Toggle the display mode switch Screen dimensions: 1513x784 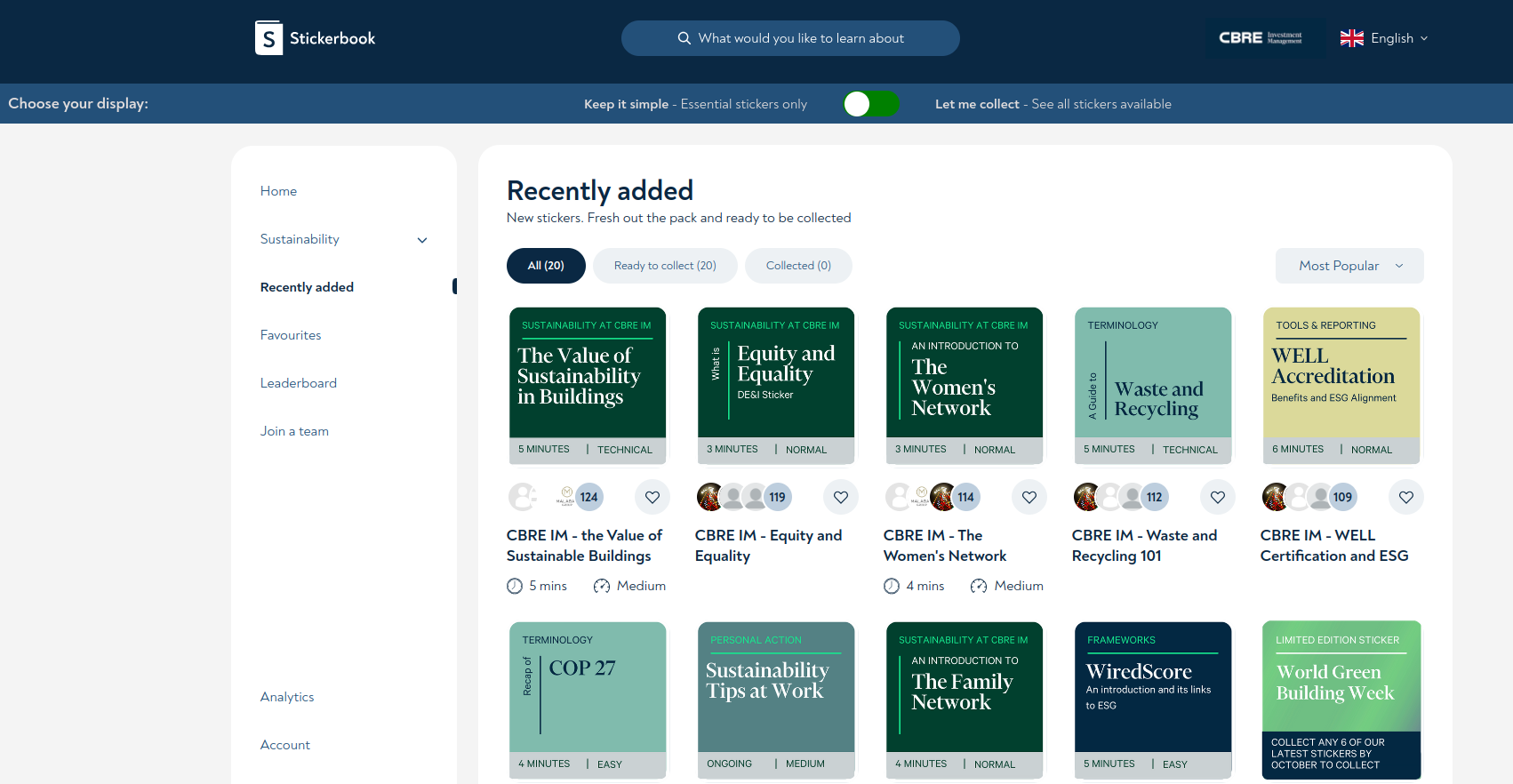871,104
